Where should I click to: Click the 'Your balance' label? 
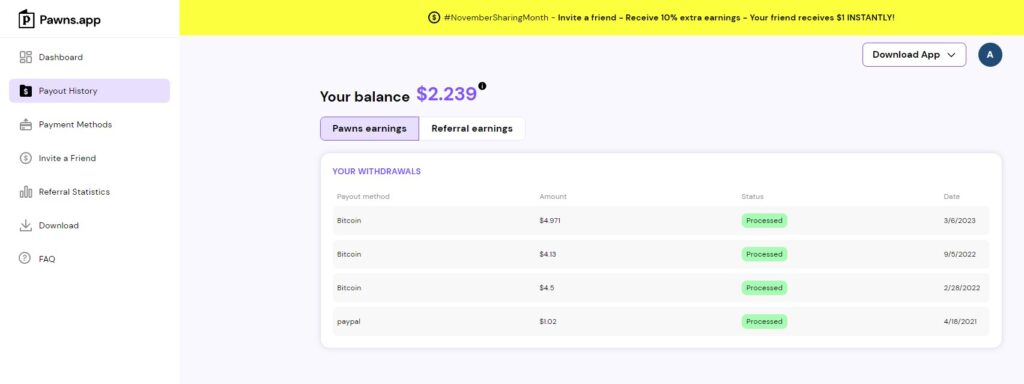coord(364,97)
